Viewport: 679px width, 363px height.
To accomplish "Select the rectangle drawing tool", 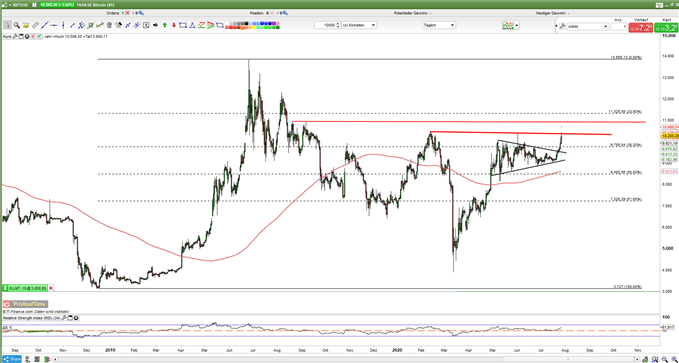I will 183,25.
